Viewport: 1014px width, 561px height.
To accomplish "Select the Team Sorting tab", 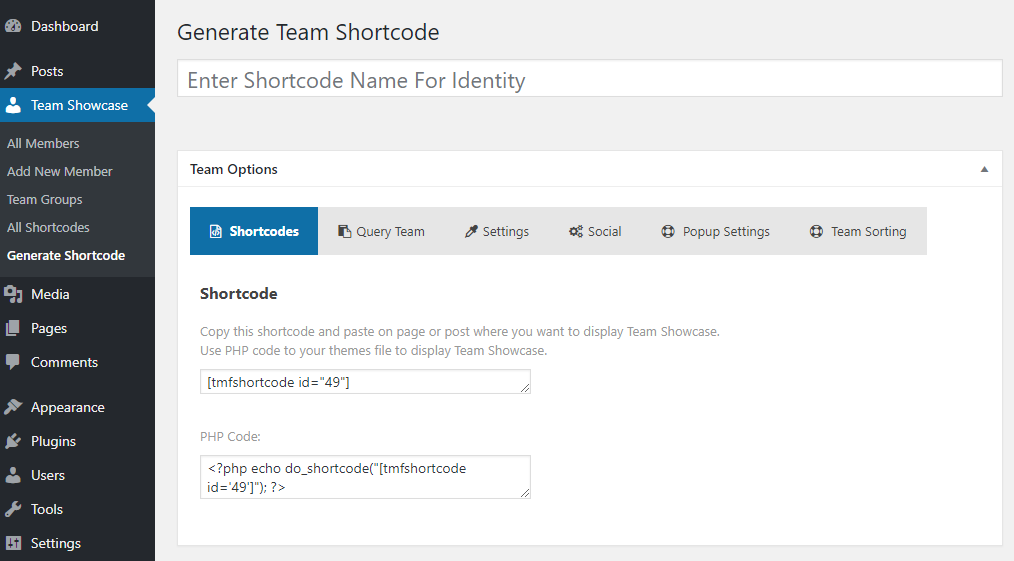I will coord(858,231).
